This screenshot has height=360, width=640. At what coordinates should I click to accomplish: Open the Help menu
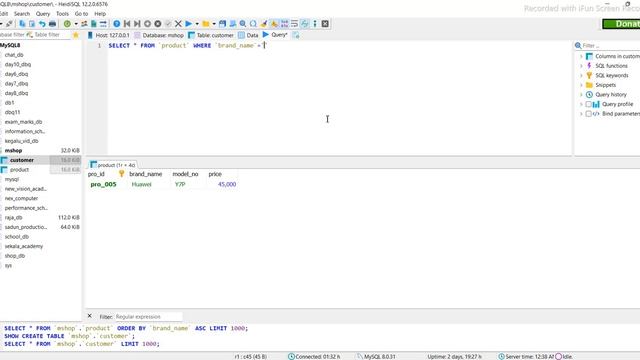coord(100,14)
